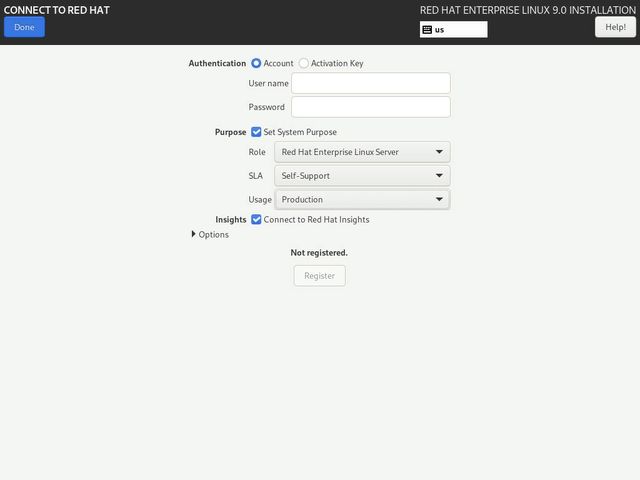
Task: Click the Register button
Action: click(320, 276)
